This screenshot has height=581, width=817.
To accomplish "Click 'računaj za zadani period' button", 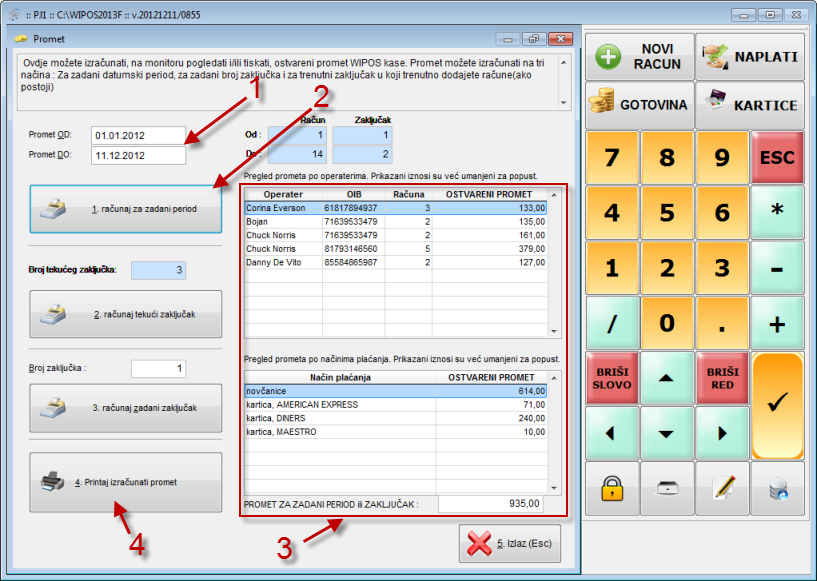I will 126,210.
